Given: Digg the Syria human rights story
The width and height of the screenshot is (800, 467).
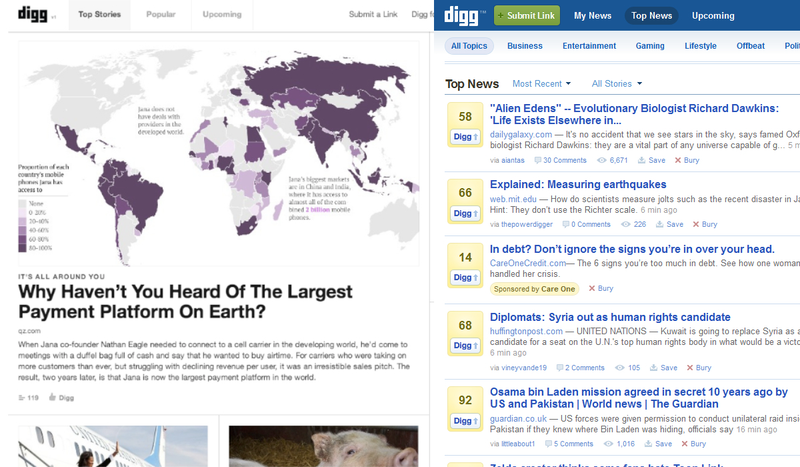Looking at the screenshot, I should 465,346.
